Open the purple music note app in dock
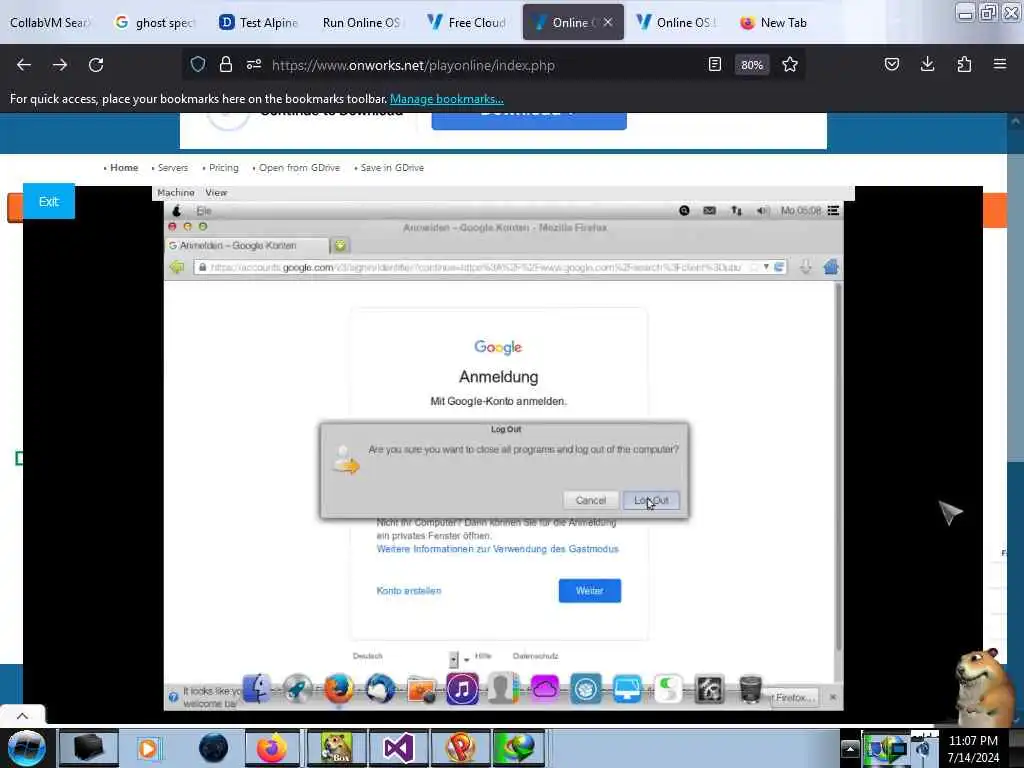The height and width of the screenshot is (768, 1024). pos(462,689)
